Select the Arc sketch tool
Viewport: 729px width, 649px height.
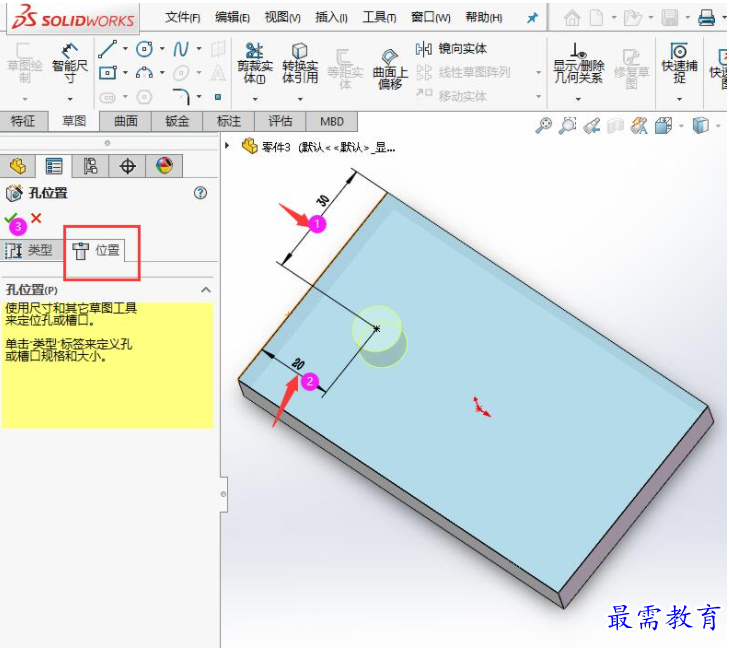[145, 73]
